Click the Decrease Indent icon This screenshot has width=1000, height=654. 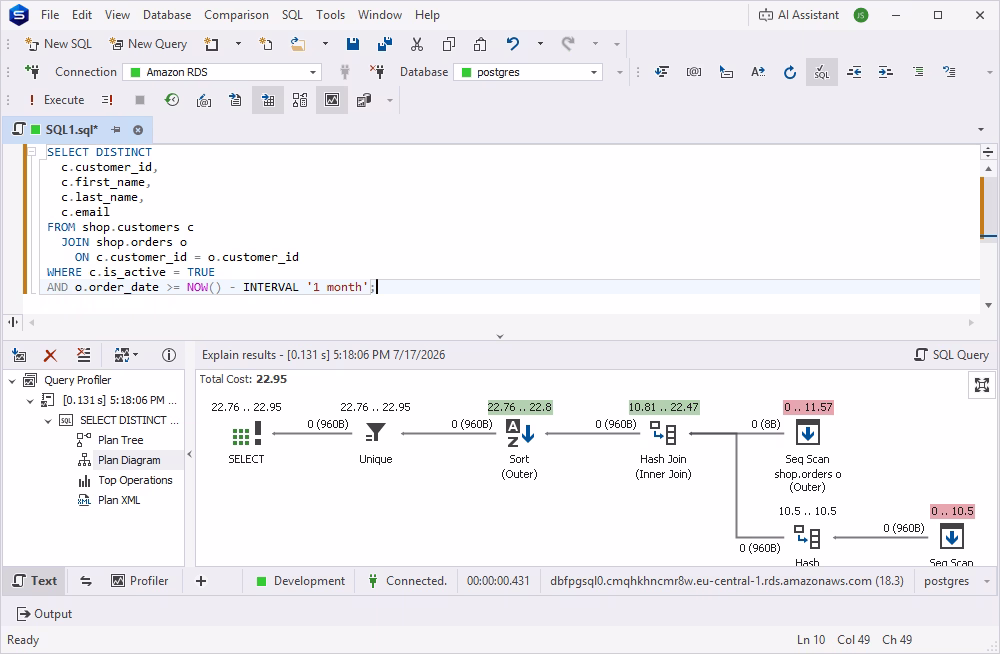tap(854, 72)
